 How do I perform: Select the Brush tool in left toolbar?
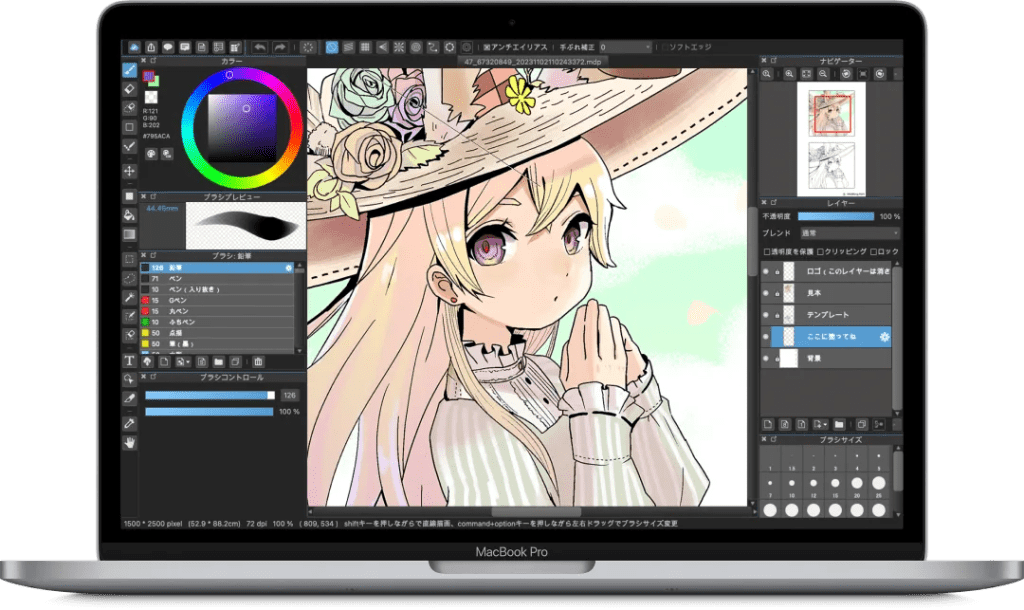tap(129, 70)
